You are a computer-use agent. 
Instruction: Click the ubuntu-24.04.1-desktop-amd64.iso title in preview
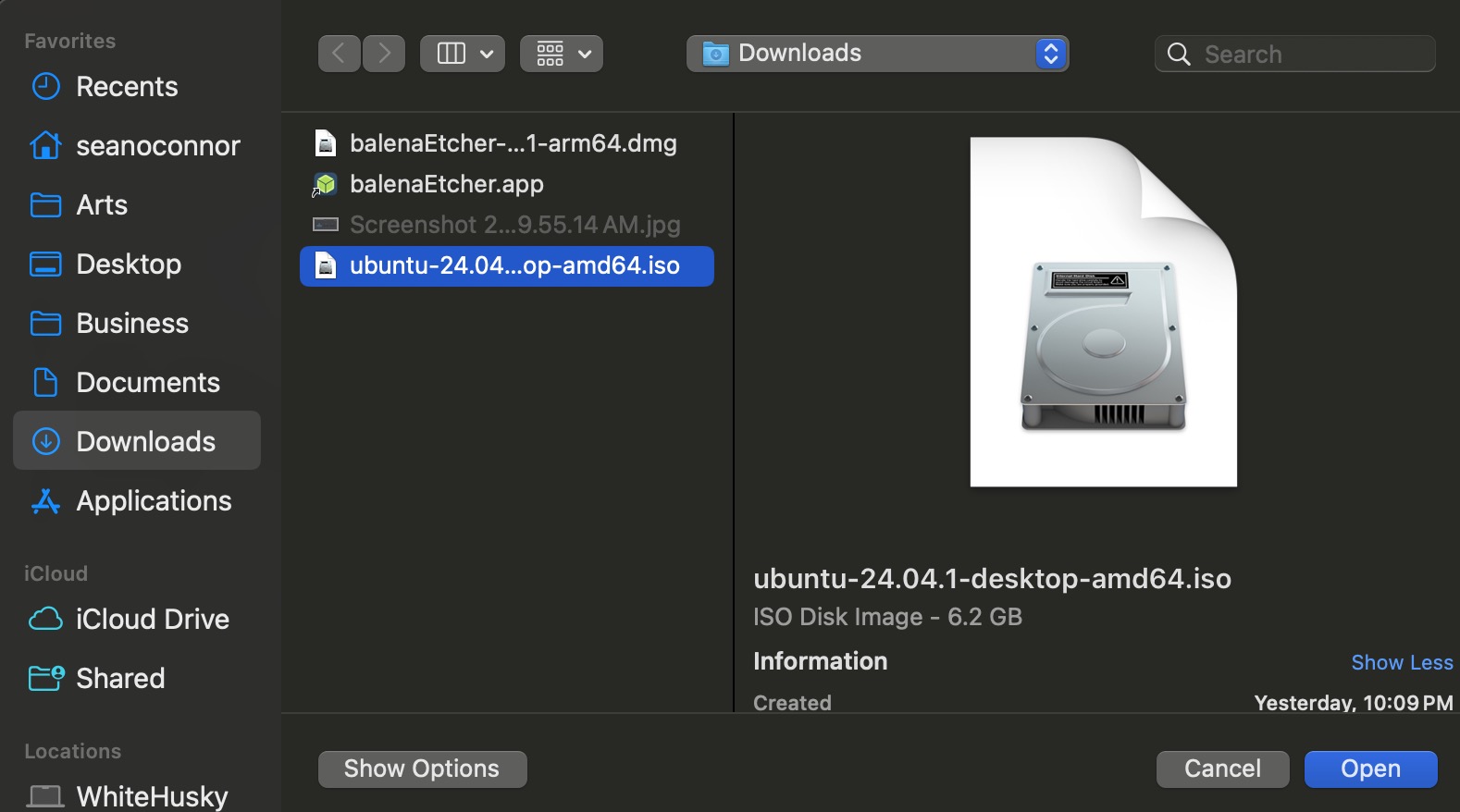[992, 579]
